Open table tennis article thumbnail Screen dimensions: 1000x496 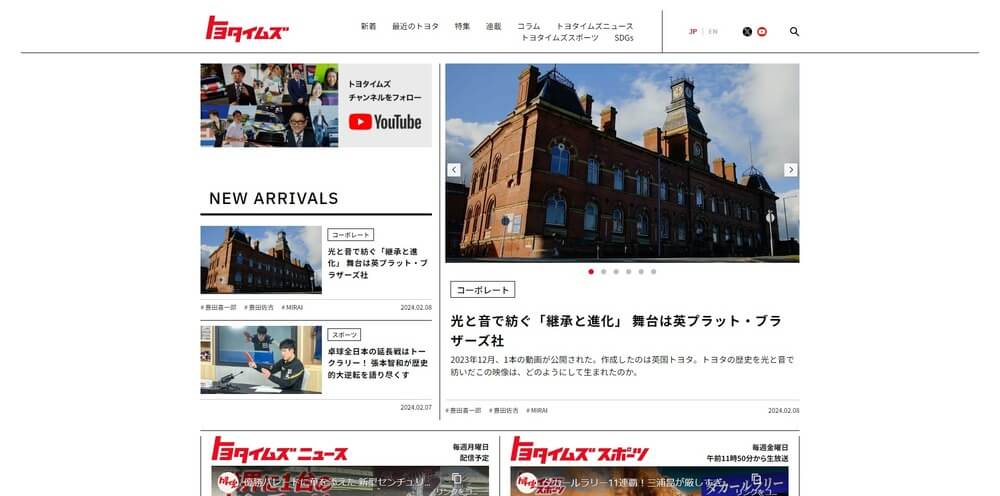coord(261,360)
